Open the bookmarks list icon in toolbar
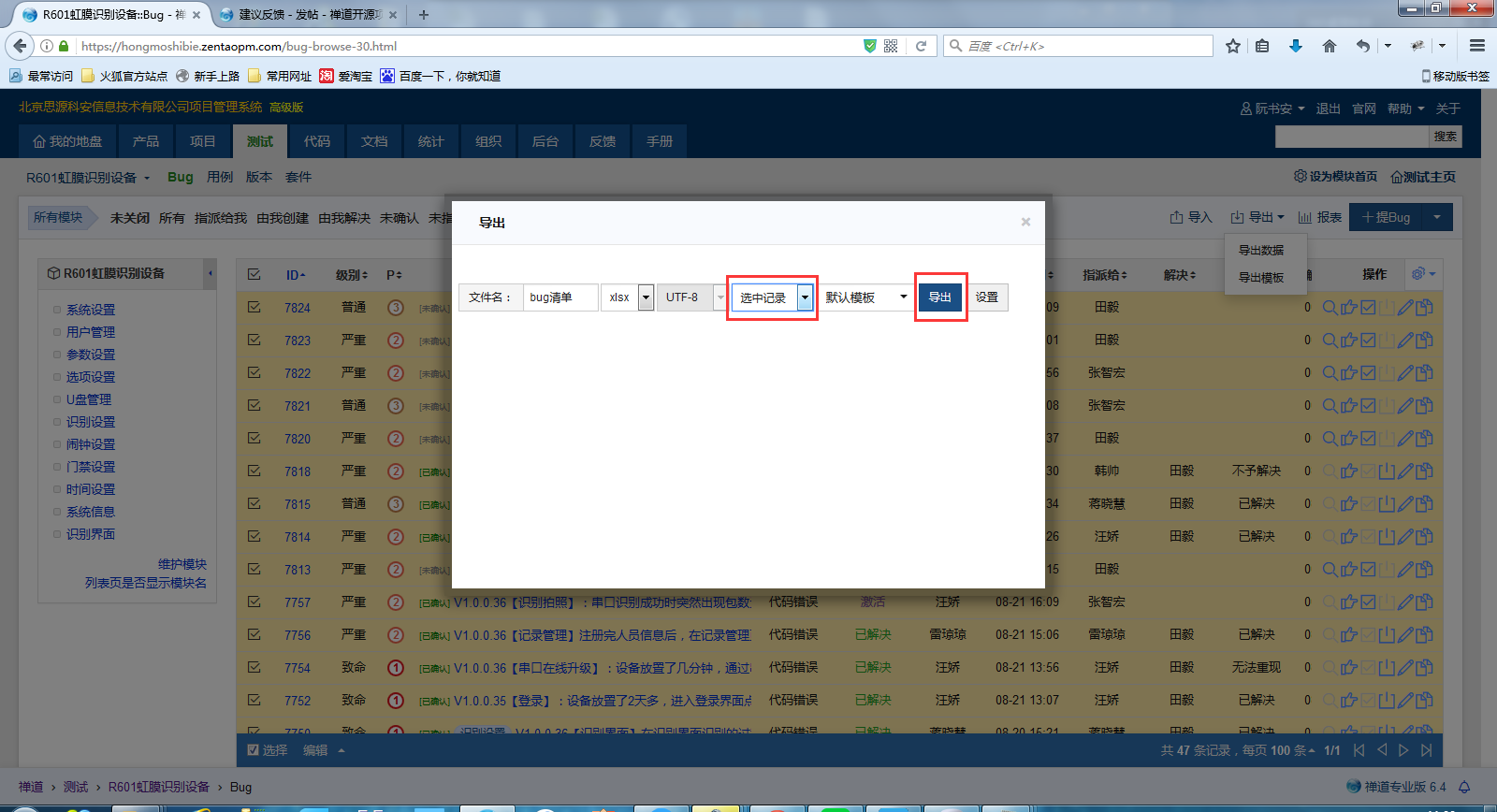This screenshot has height=812, width=1497. (x=1262, y=46)
